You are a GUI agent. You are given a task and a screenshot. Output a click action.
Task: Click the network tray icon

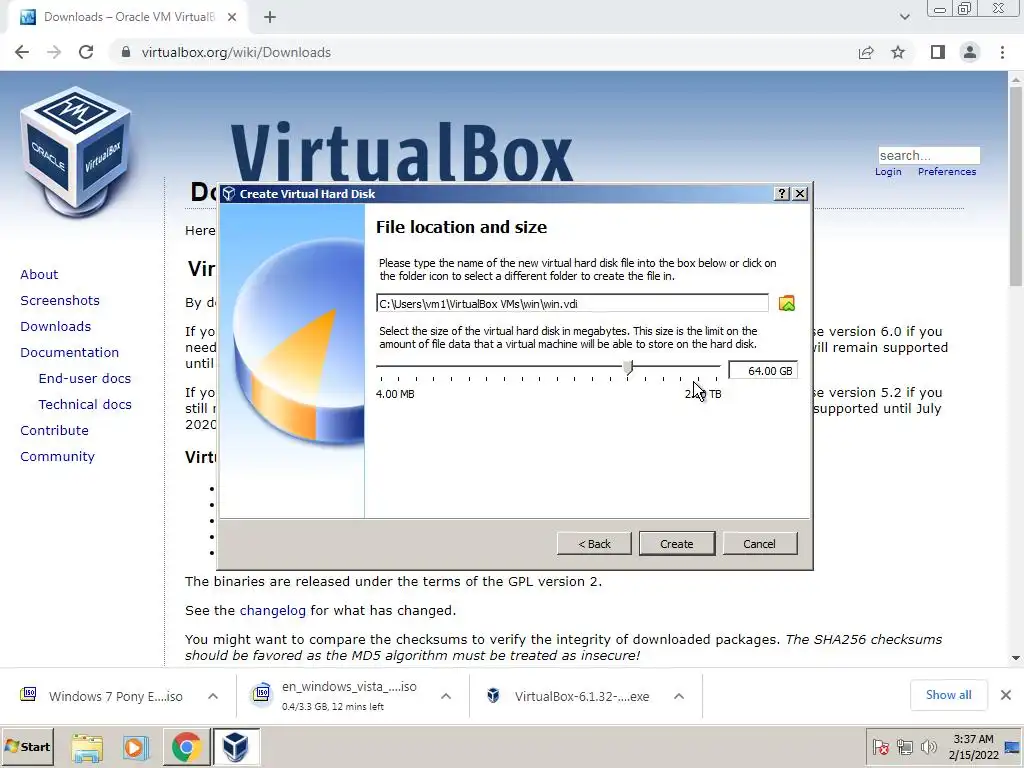tap(904, 746)
